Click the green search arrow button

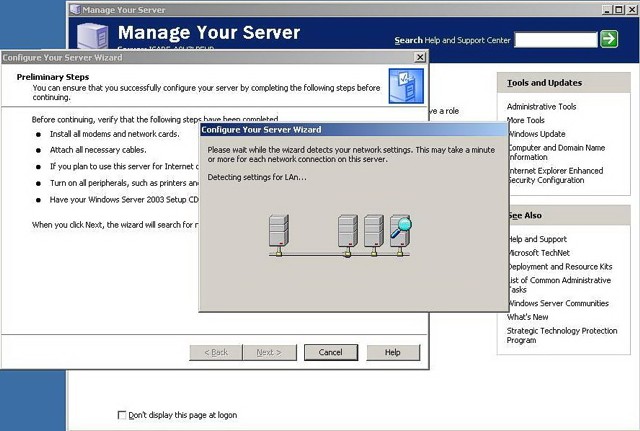[609, 39]
